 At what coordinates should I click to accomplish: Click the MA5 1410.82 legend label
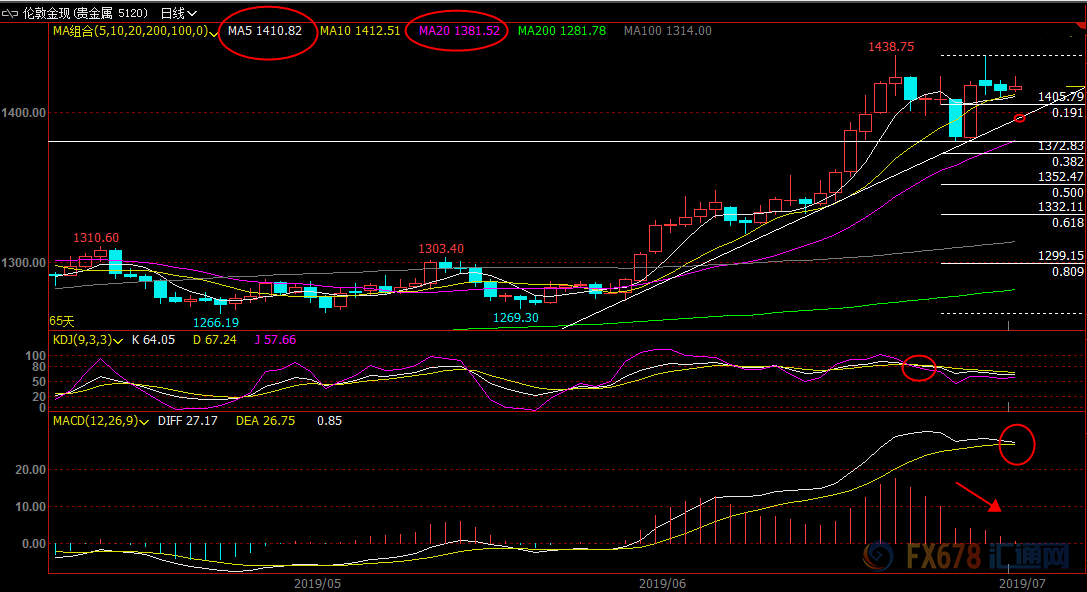click(265, 31)
